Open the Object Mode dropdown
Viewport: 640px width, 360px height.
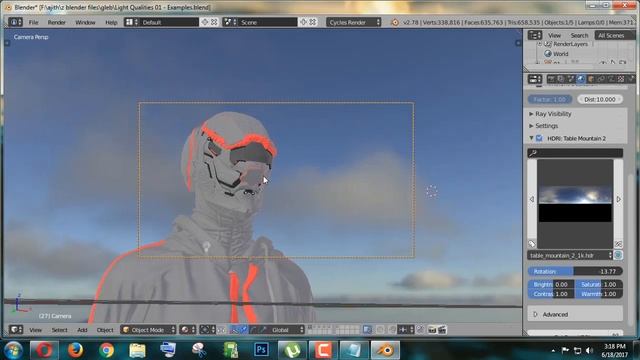pyautogui.click(x=148, y=329)
